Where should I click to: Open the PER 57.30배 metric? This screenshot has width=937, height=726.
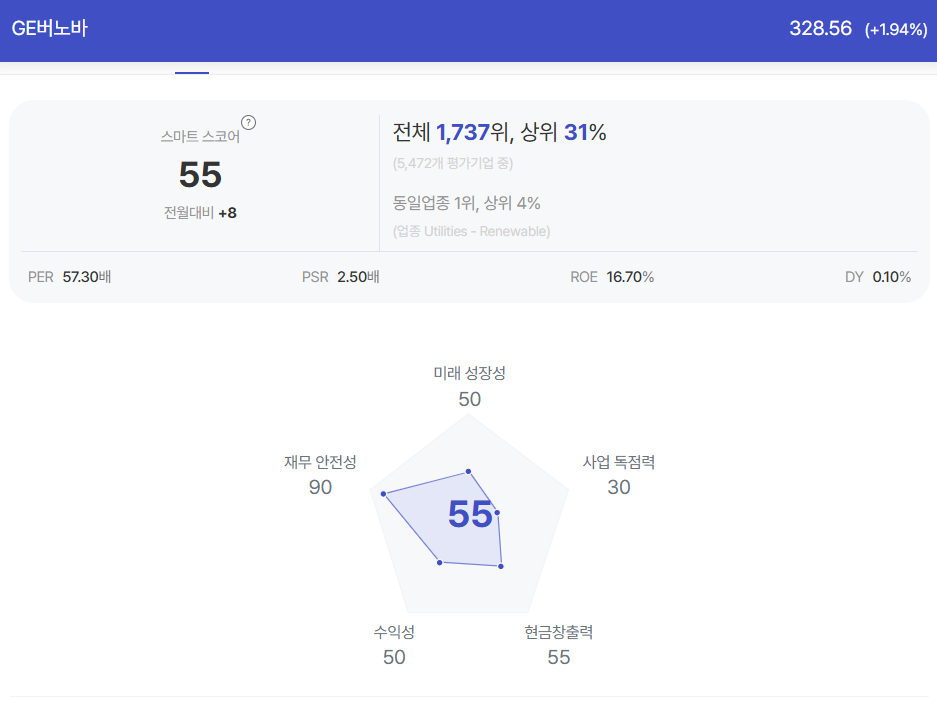point(69,277)
